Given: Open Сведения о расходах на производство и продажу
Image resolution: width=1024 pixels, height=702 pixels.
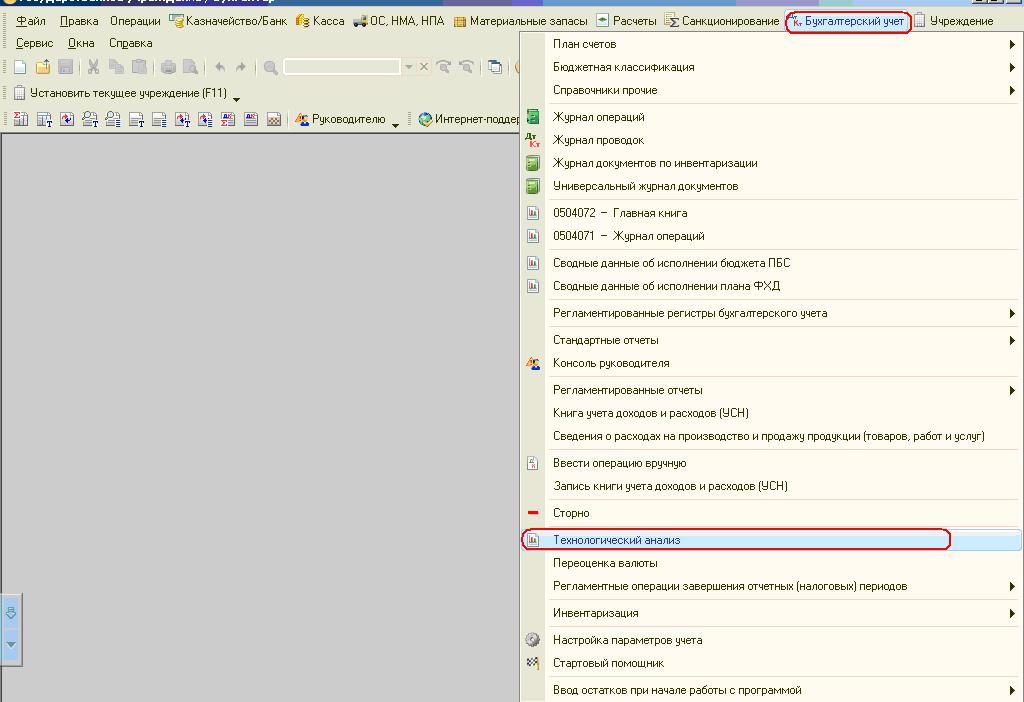Looking at the screenshot, I should [772, 436].
